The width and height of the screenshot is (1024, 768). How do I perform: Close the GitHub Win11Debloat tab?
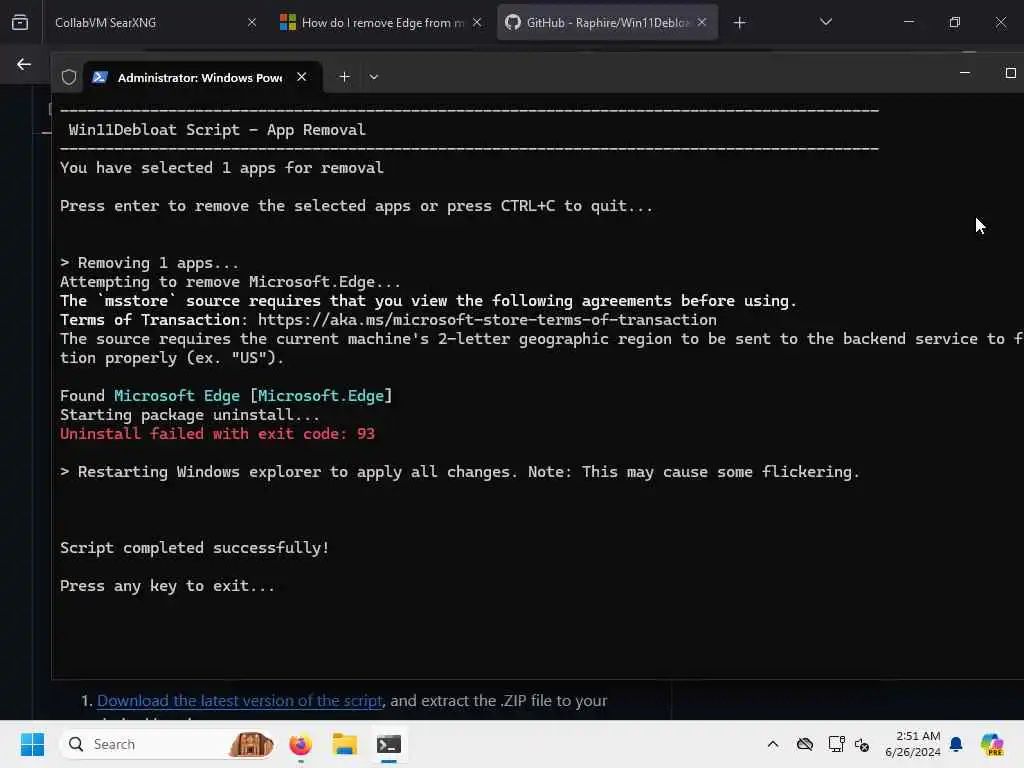[702, 22]
